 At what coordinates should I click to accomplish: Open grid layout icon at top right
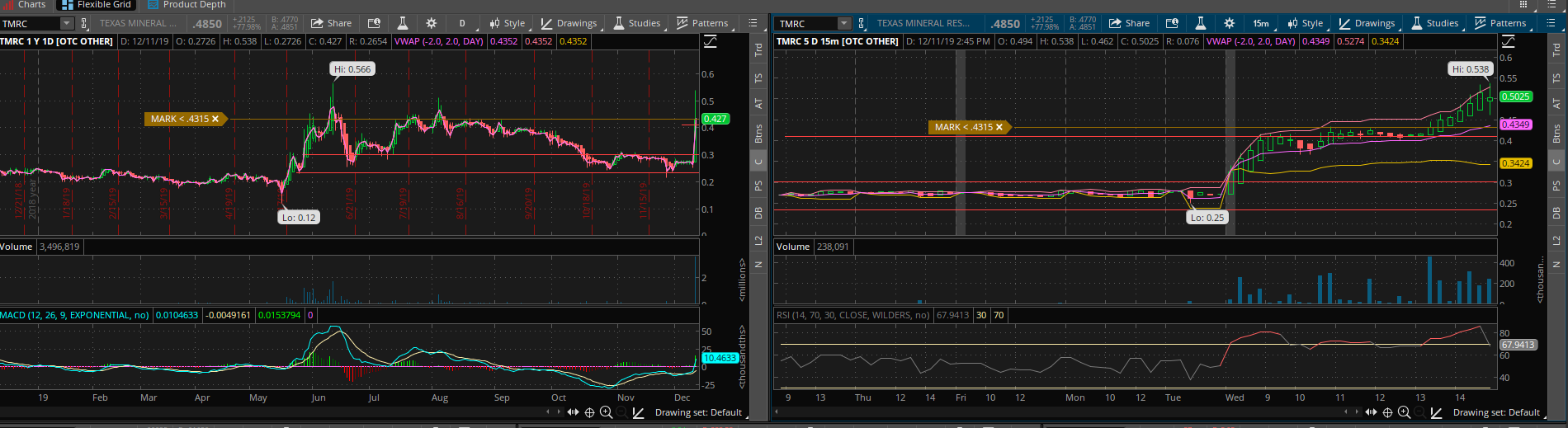(1523, 5)
